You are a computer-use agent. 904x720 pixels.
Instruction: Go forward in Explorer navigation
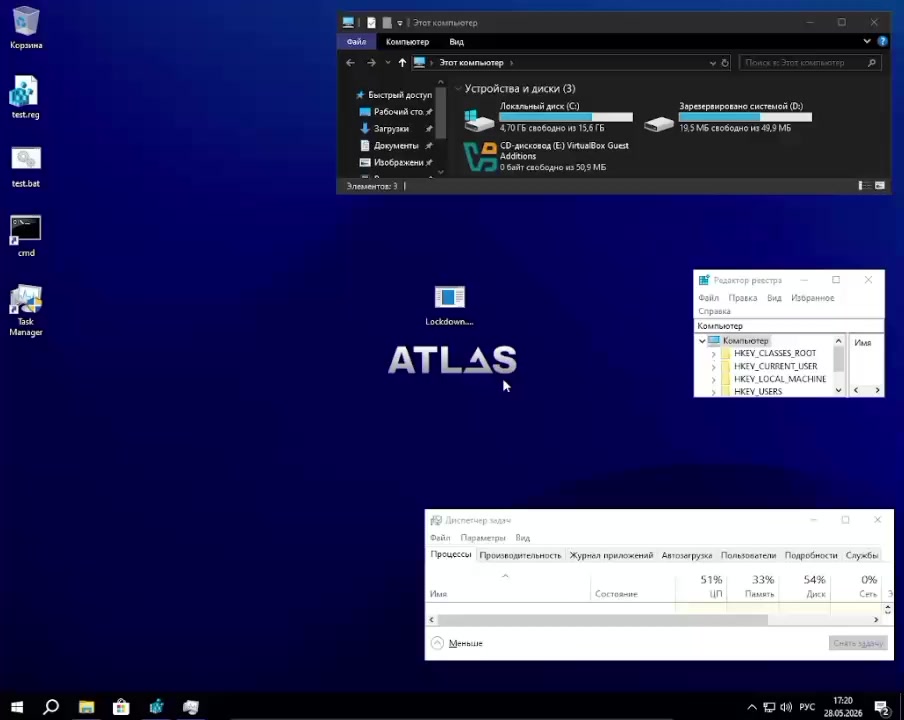(x=371, y=62)
